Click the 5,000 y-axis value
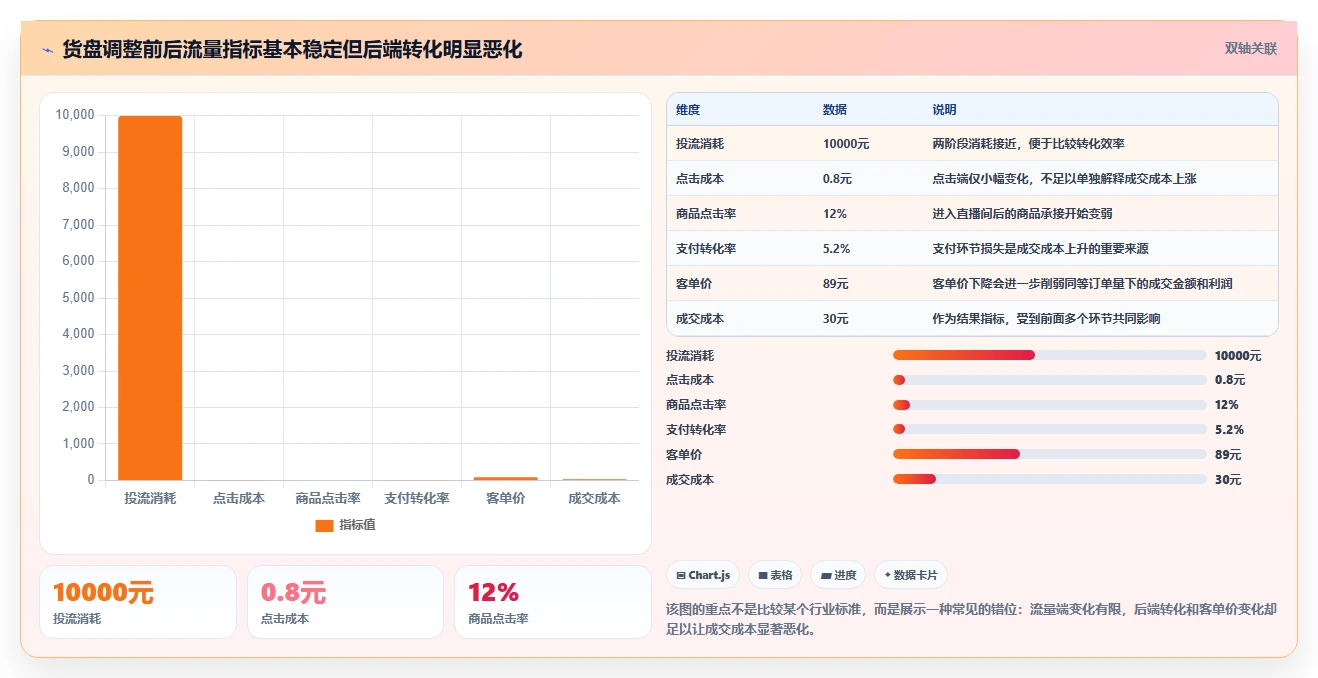Screen dimensions: 1318x678 pyautogui.click(x=78, y=298)
